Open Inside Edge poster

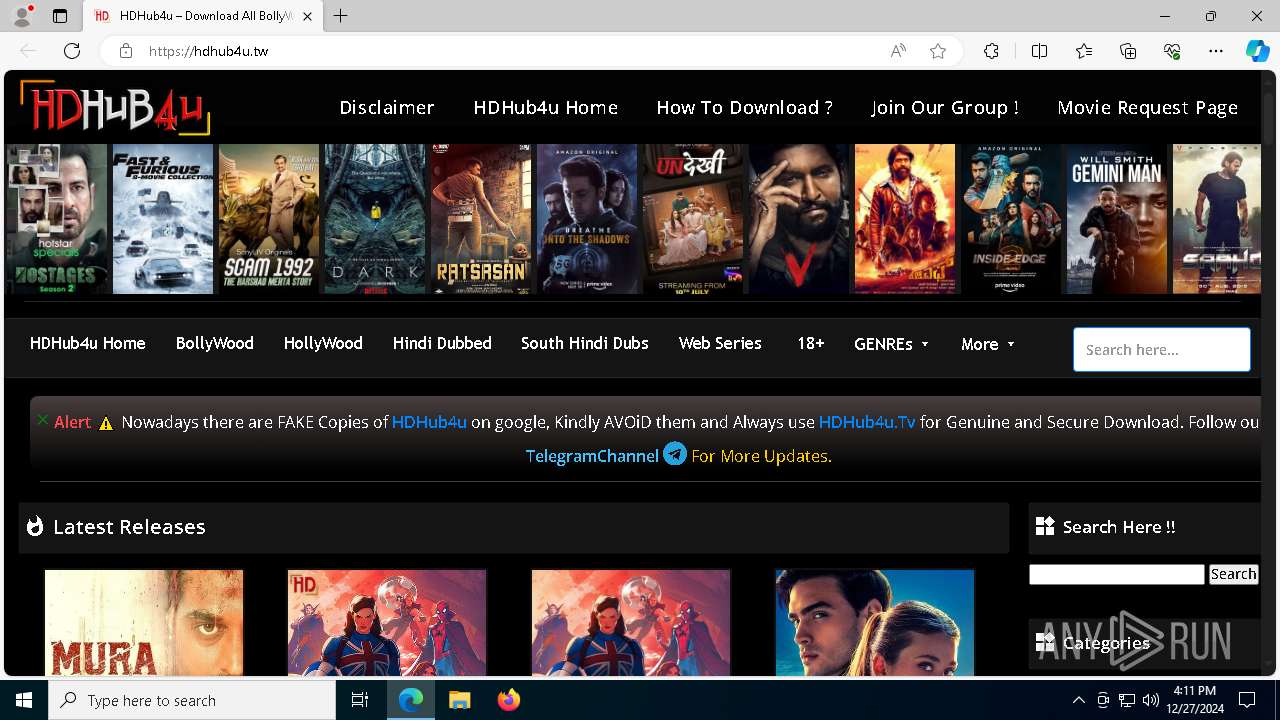pyautogui.click(x=1011, y=219)
